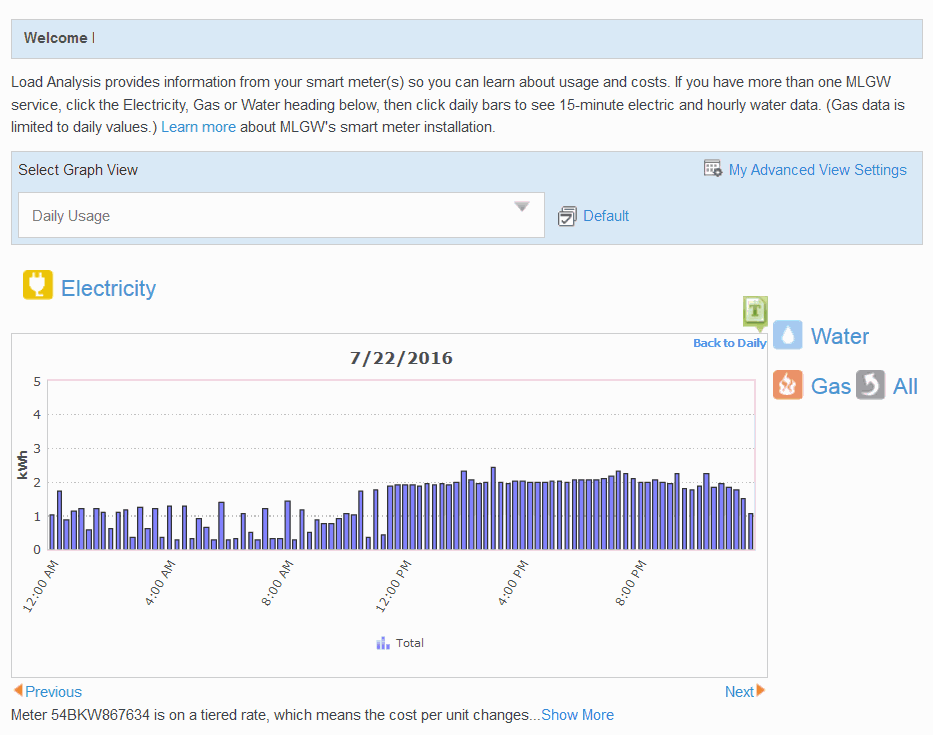Click the orange Next arrow icon
This screenshot has width=933, height=735.
tap(760, 690)
